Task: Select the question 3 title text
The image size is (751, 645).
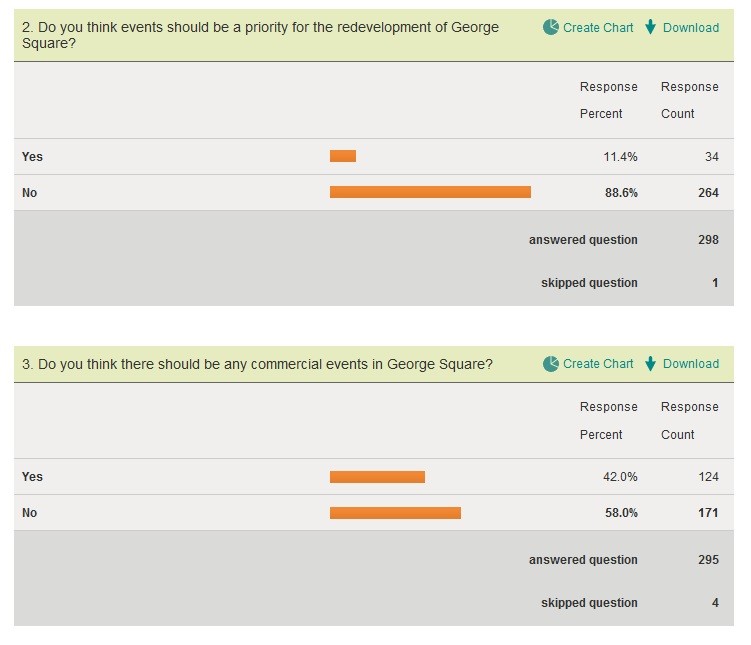Action: [x=257, y=364]
